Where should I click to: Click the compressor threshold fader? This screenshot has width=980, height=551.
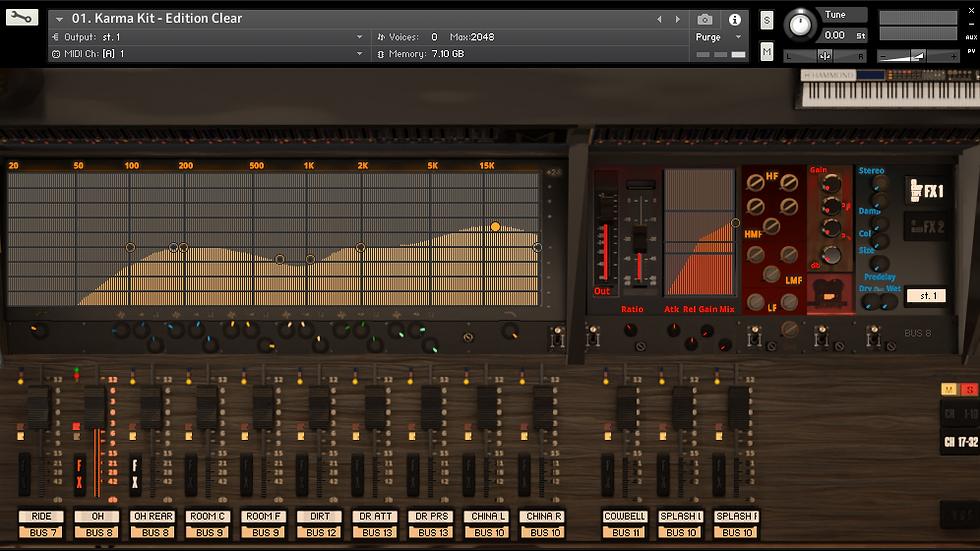[639, 240]
